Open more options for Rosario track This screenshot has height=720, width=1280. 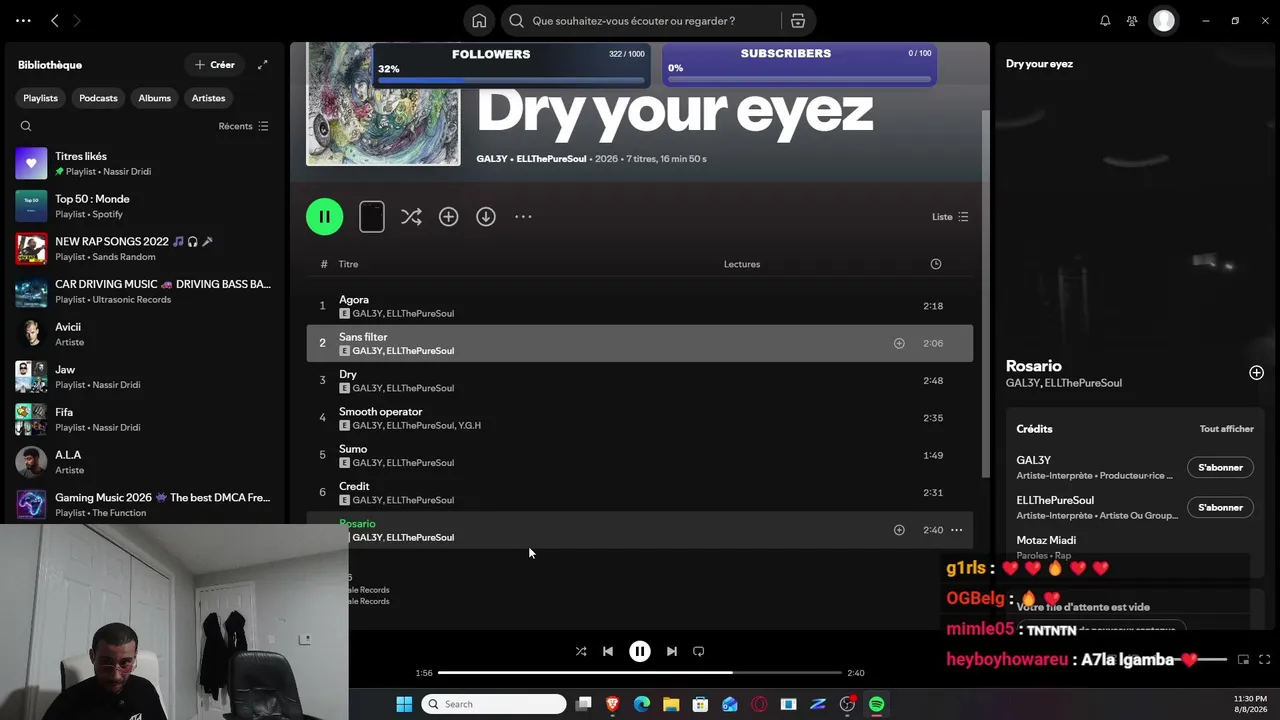pyautogui.click(x=957, y=530)
